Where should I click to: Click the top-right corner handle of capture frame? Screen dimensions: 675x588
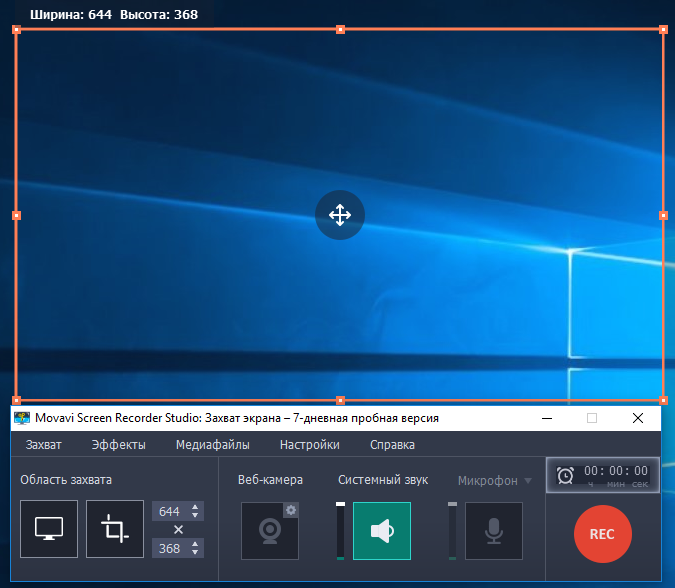pyautogui.click(x=663, y=29)
